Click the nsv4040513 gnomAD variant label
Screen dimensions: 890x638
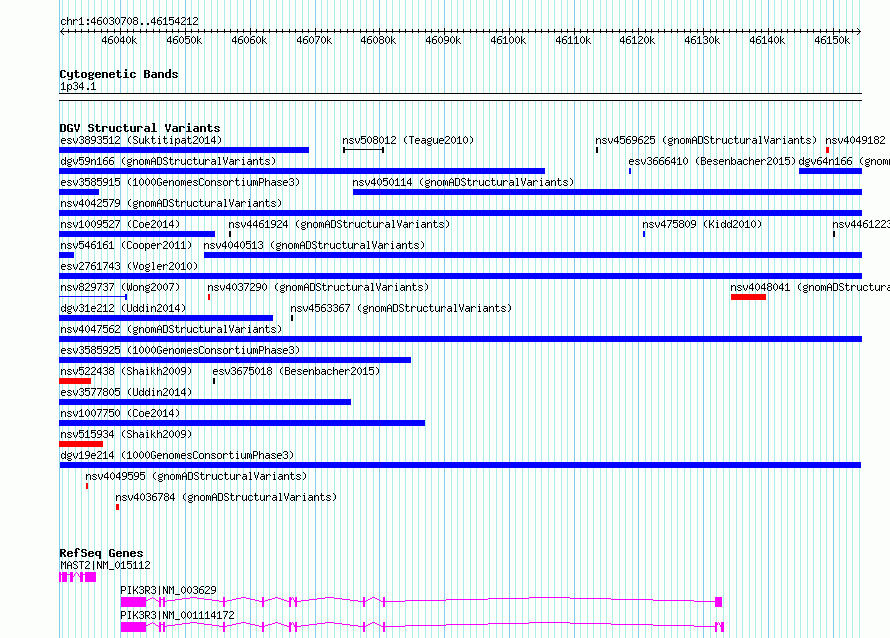[x=314, y=245]
